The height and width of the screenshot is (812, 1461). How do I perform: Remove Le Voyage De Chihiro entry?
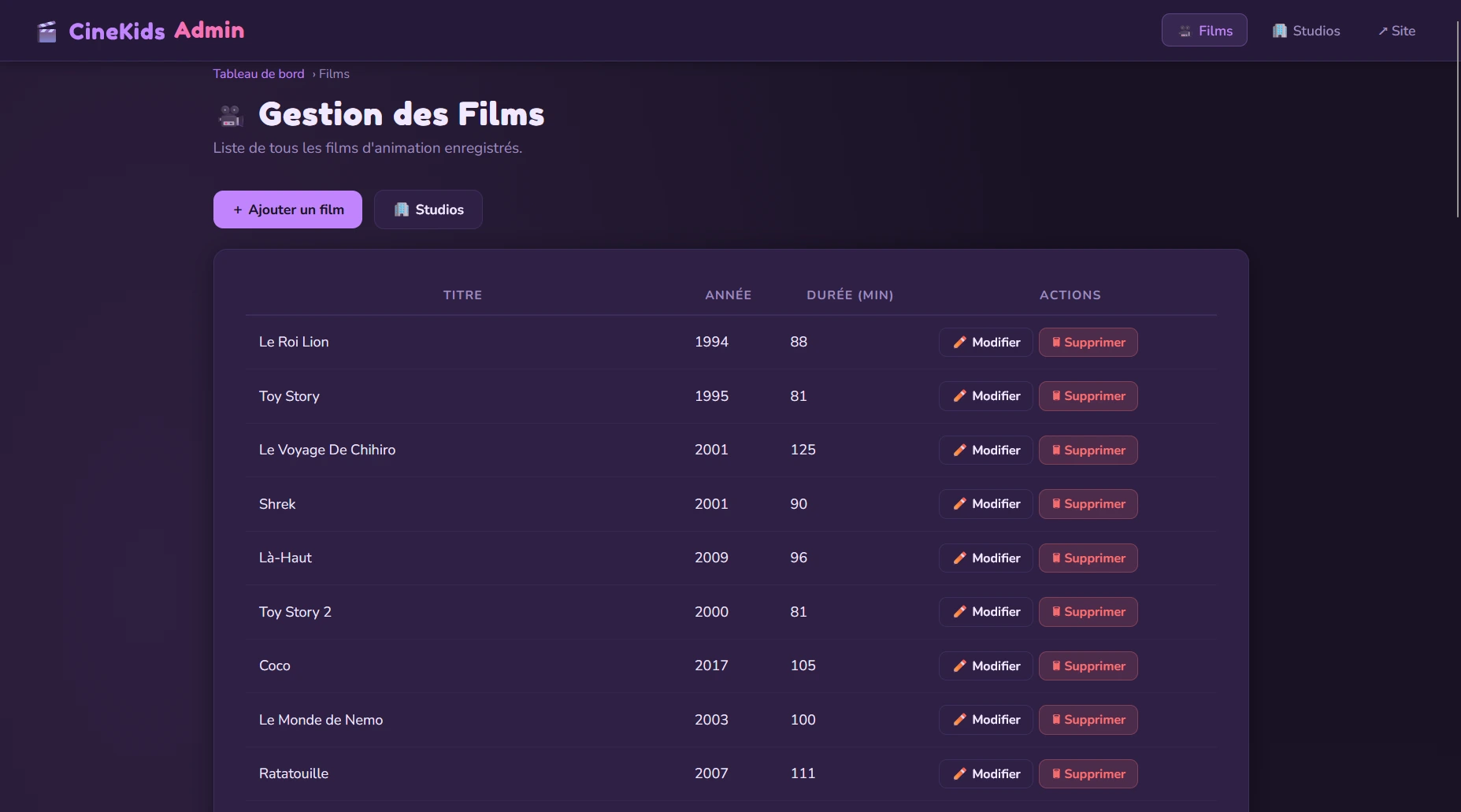[x=1088, y=450]
